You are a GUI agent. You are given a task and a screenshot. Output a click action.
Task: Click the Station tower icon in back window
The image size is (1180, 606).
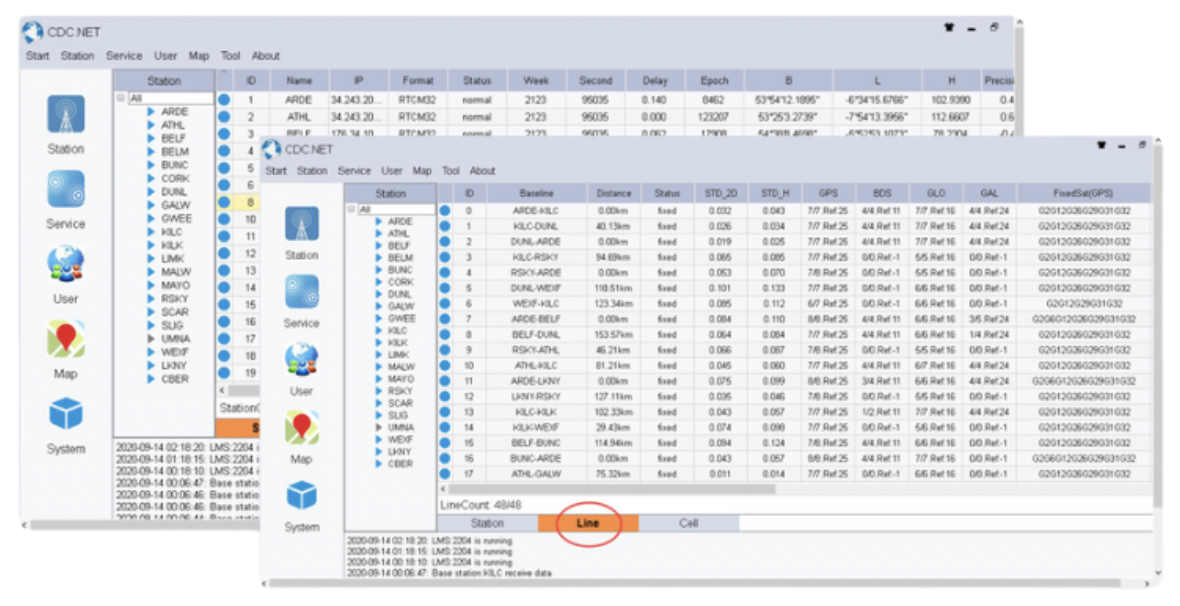point(66,115)
